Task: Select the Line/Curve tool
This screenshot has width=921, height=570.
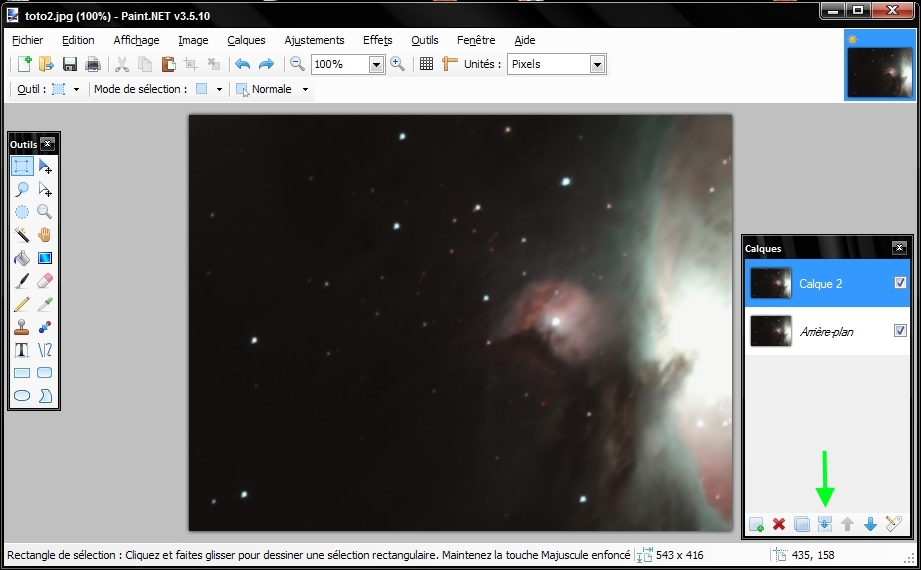Action: pos(45,350)
